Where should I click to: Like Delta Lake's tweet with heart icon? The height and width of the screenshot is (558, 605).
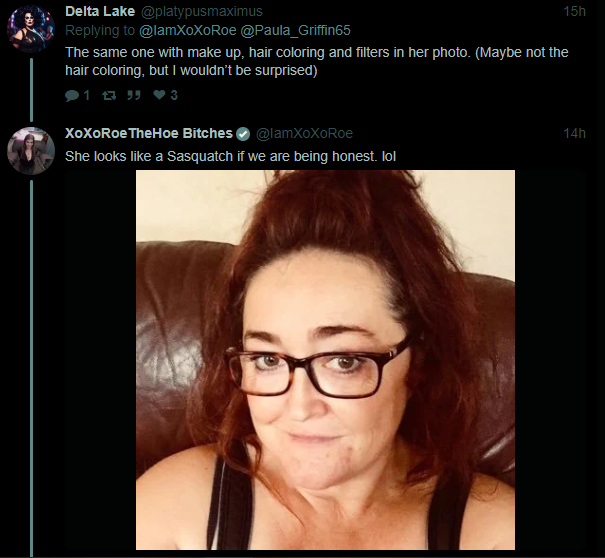pos(159,95)
